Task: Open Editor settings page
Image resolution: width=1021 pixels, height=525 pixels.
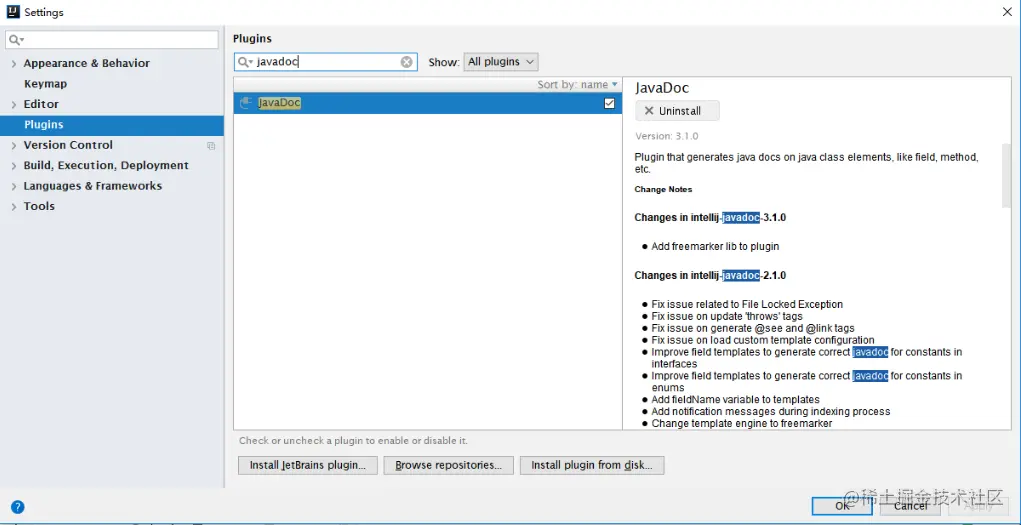Action: [41, 104]
